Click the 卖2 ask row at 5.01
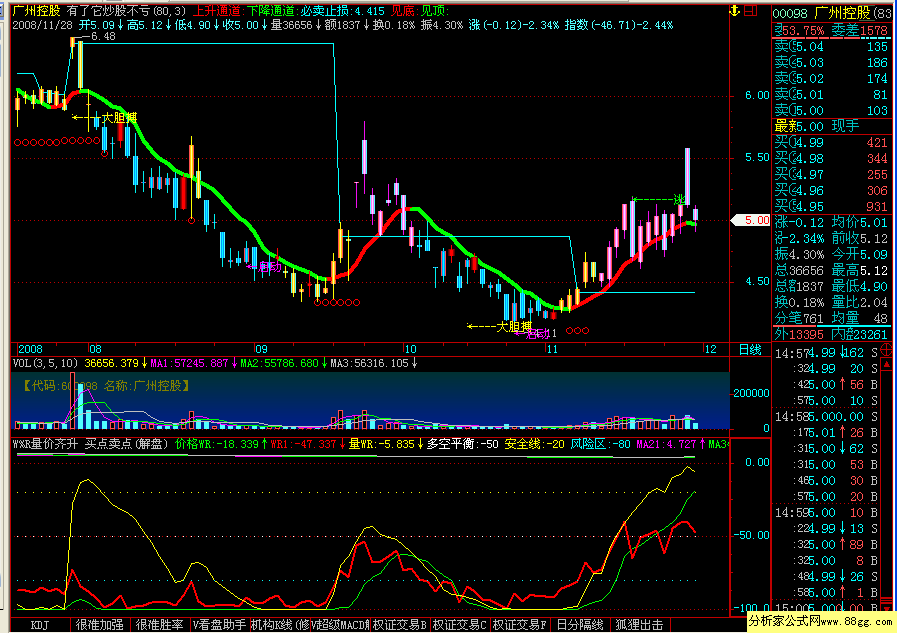The width and height of the screenshot is (897, 633). [831, 94]
